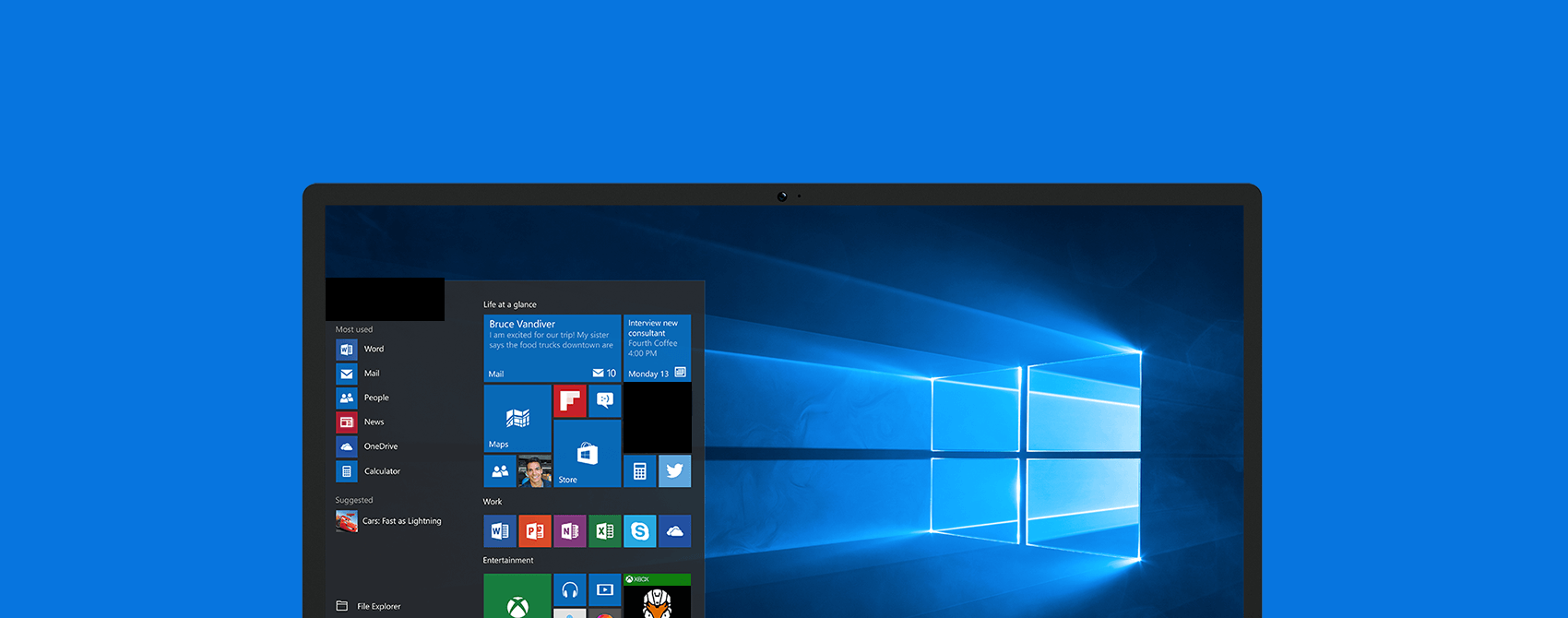Open Mail from the Most used list
This screenshot has height=618, width=1568.
(359, 374)
